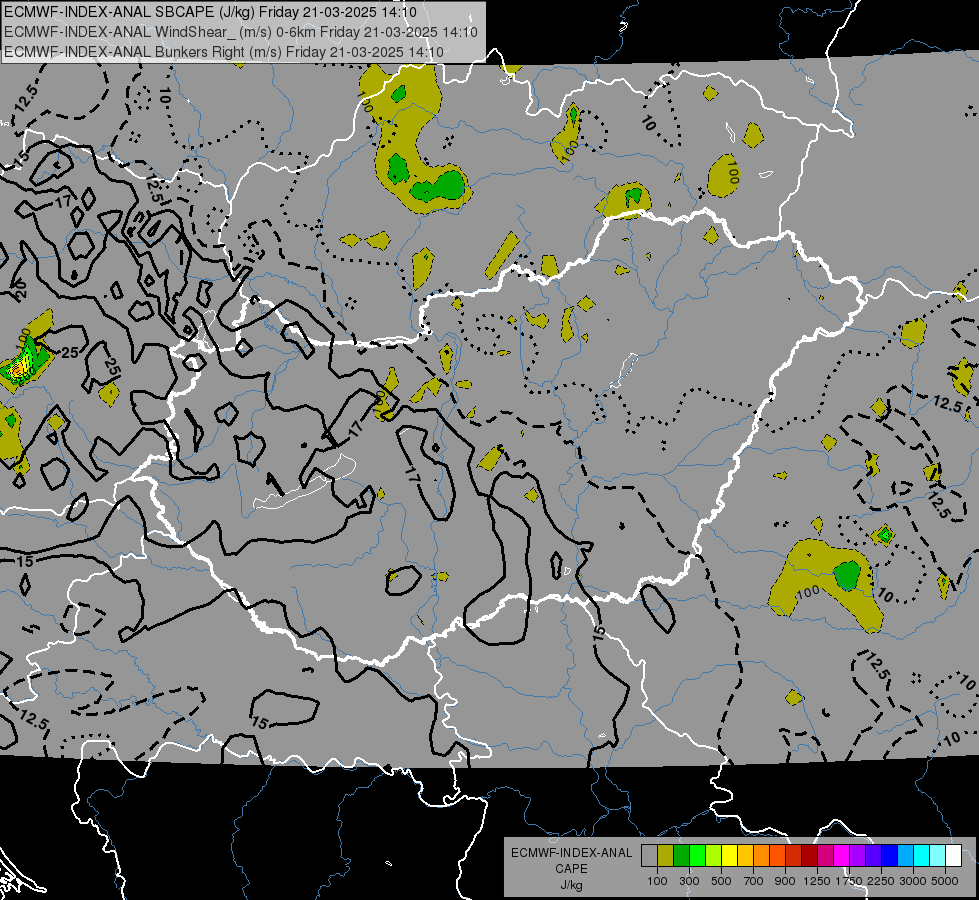The image size is (979, 900).
Task: Click the amber legend swatch
Action: pyautogui.click(x=745, y=855)
